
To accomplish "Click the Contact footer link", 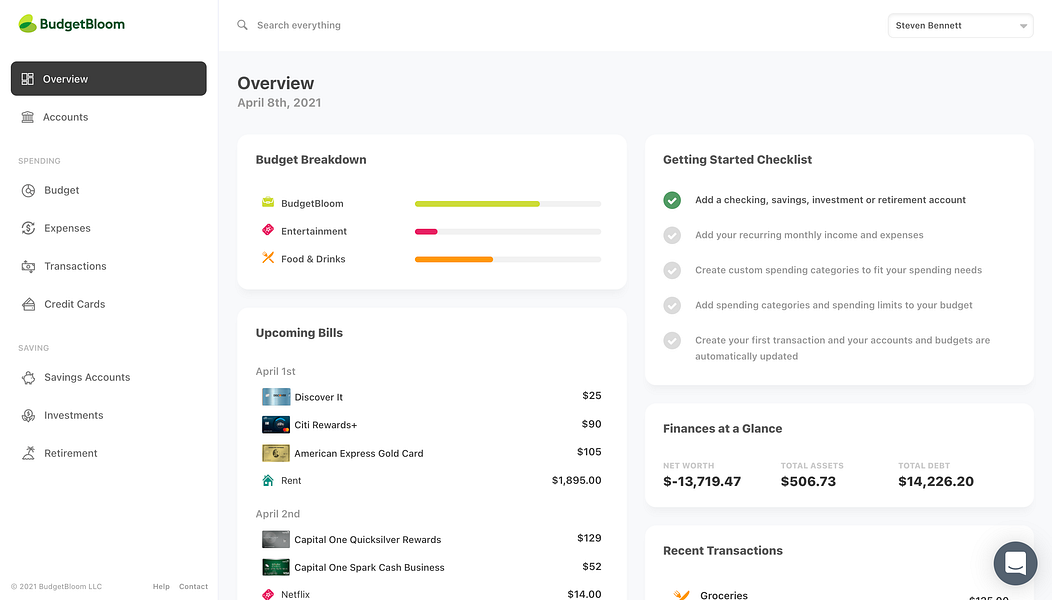I will [193, 587].
